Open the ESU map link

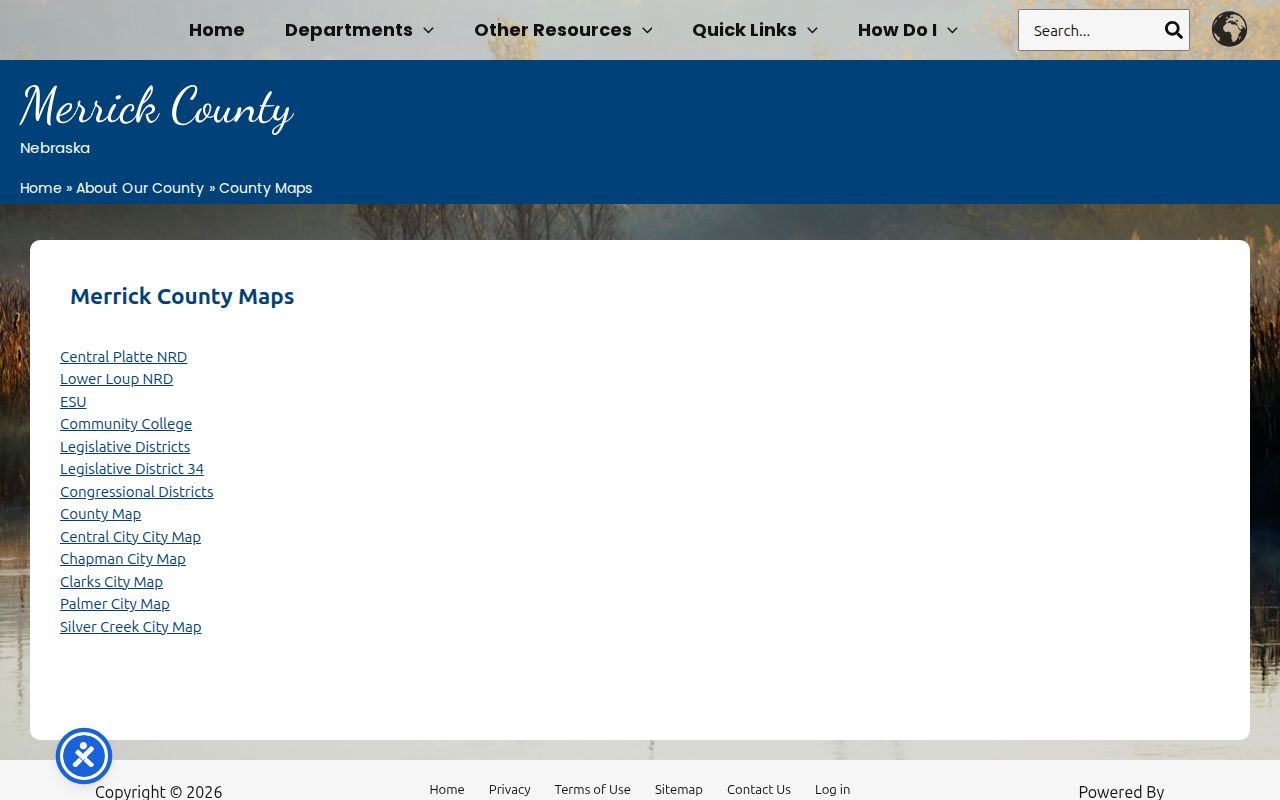(x=73, y=402)
